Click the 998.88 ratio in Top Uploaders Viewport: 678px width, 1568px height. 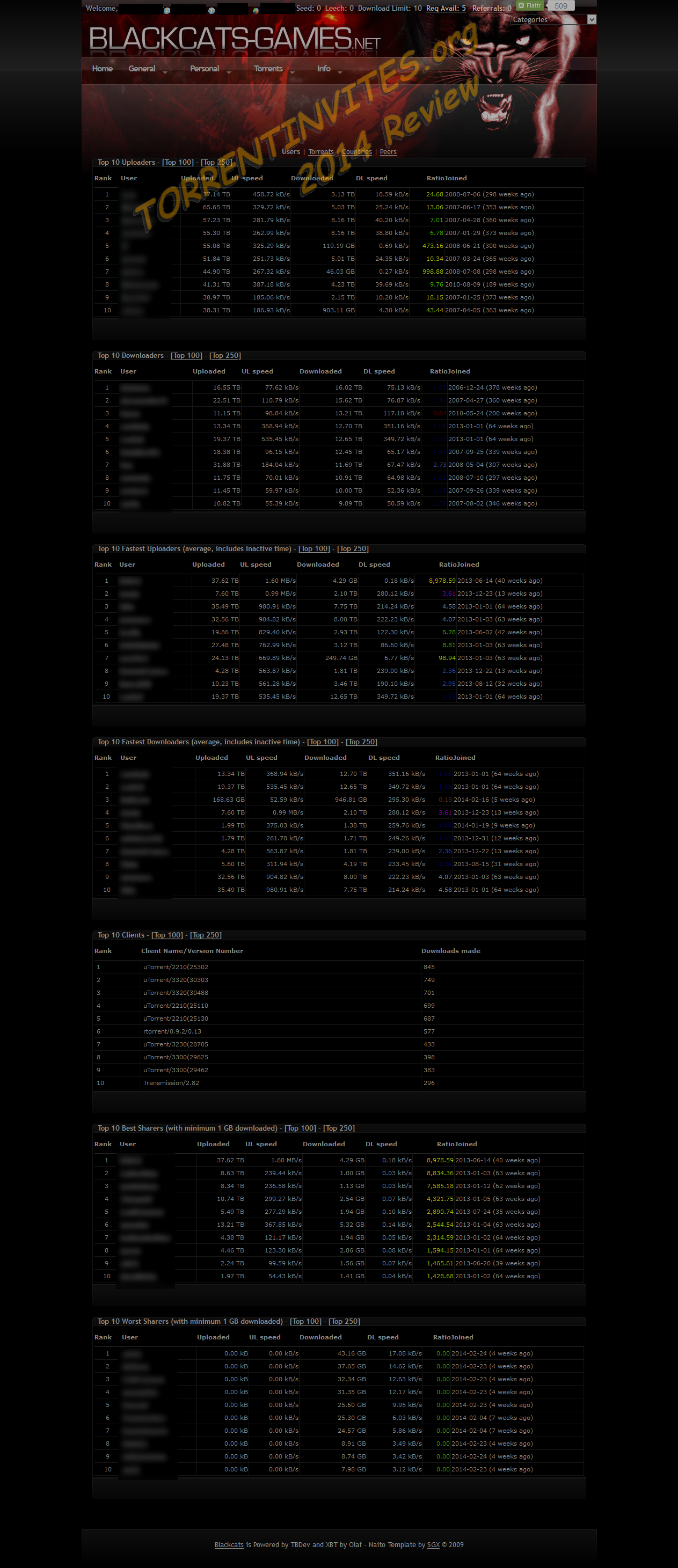(x=433, y=272)
